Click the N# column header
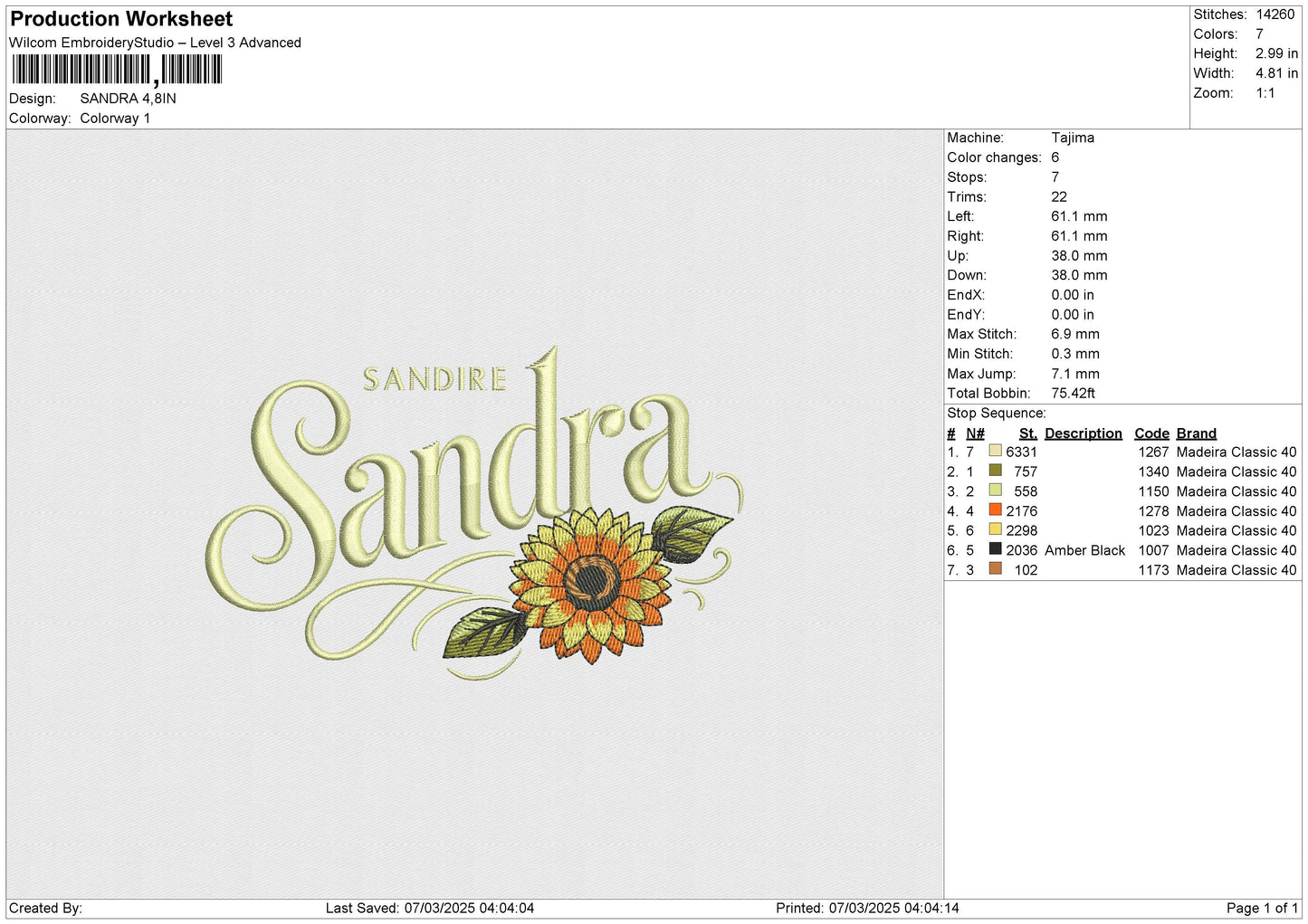1308x924 pixels. point(975,433)
